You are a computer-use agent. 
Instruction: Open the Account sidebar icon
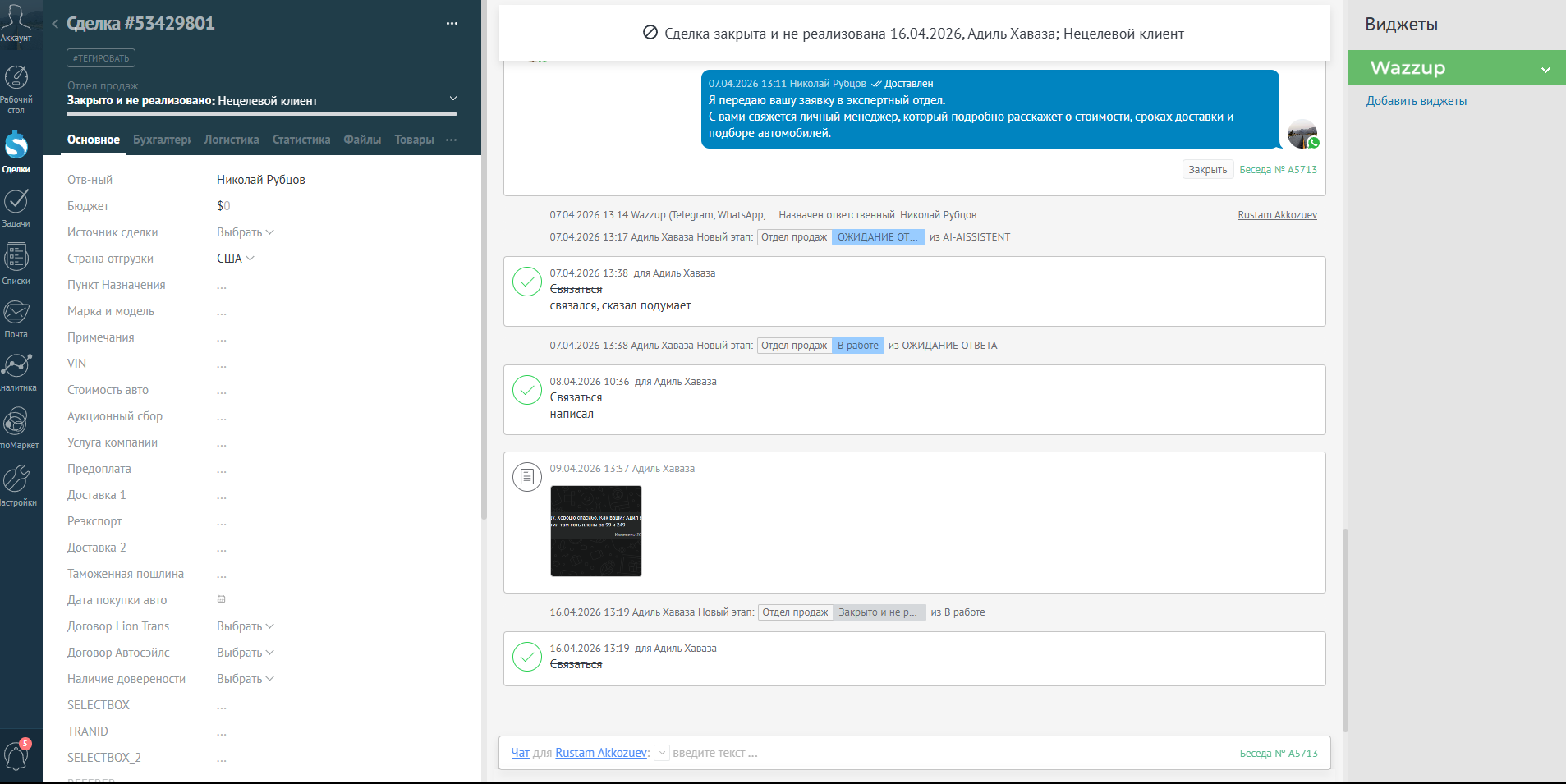[16, 22]
